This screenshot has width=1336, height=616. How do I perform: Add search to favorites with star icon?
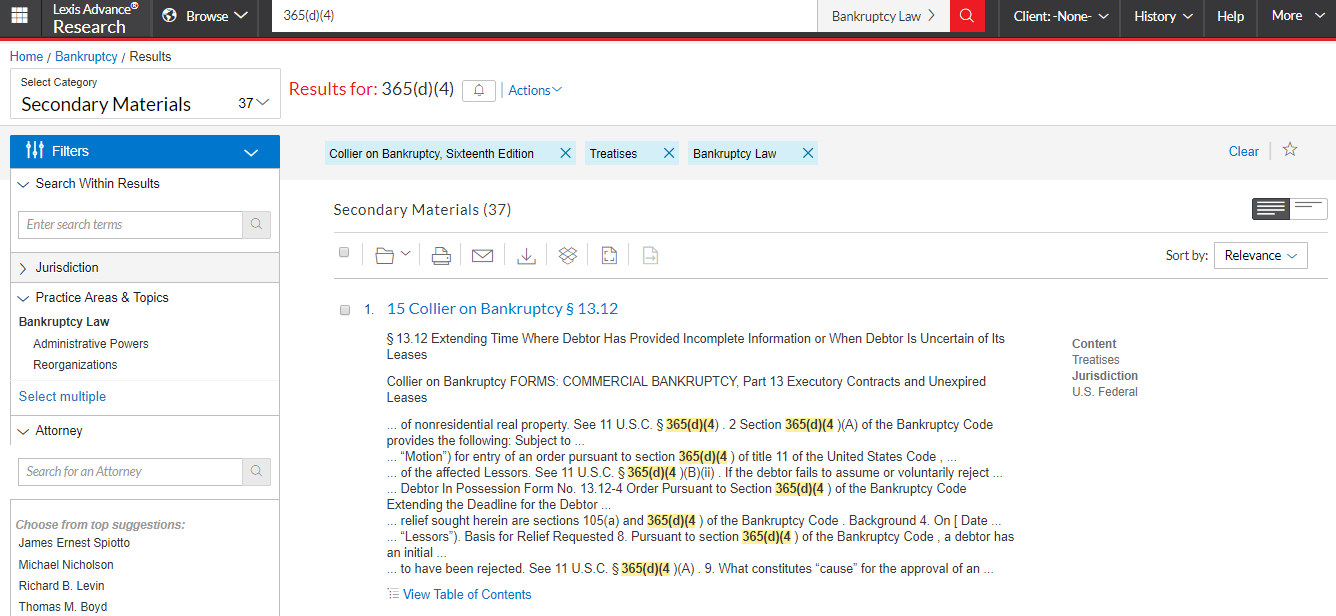(1290, 150)
